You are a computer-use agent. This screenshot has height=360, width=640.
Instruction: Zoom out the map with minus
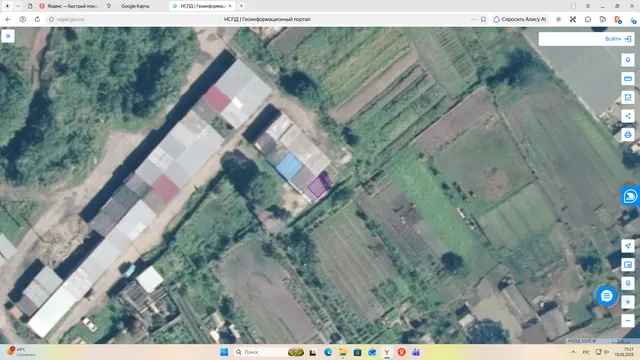tap(628, 321)
